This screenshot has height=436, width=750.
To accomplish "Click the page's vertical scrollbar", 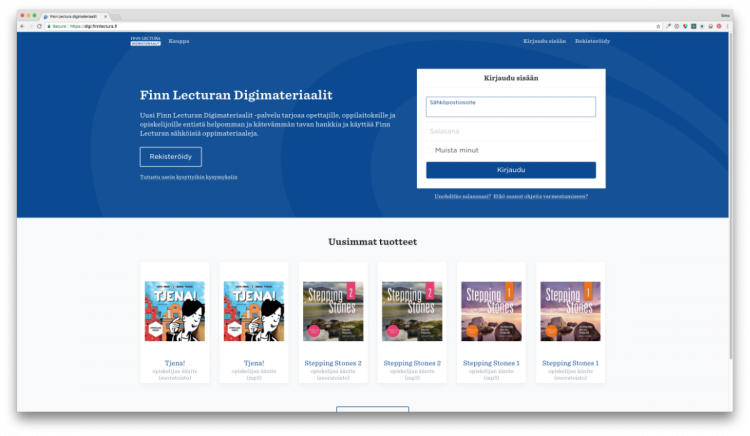I will tap(730, 196).
